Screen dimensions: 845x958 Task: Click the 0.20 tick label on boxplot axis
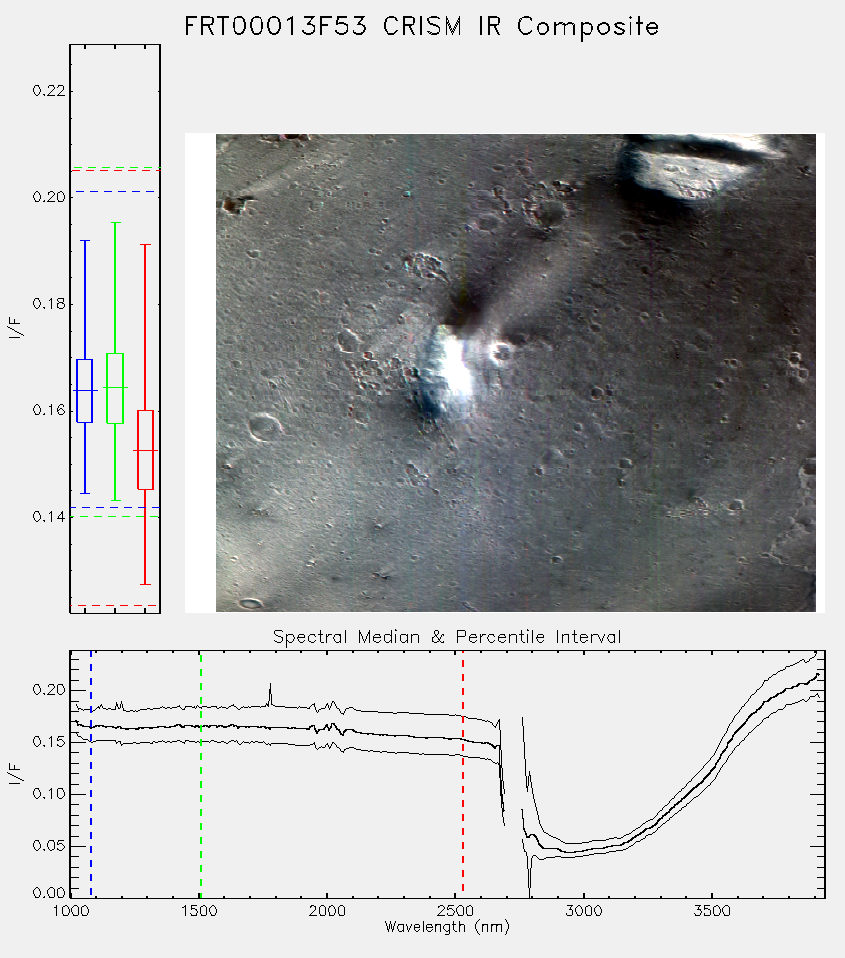click(49, 197)
